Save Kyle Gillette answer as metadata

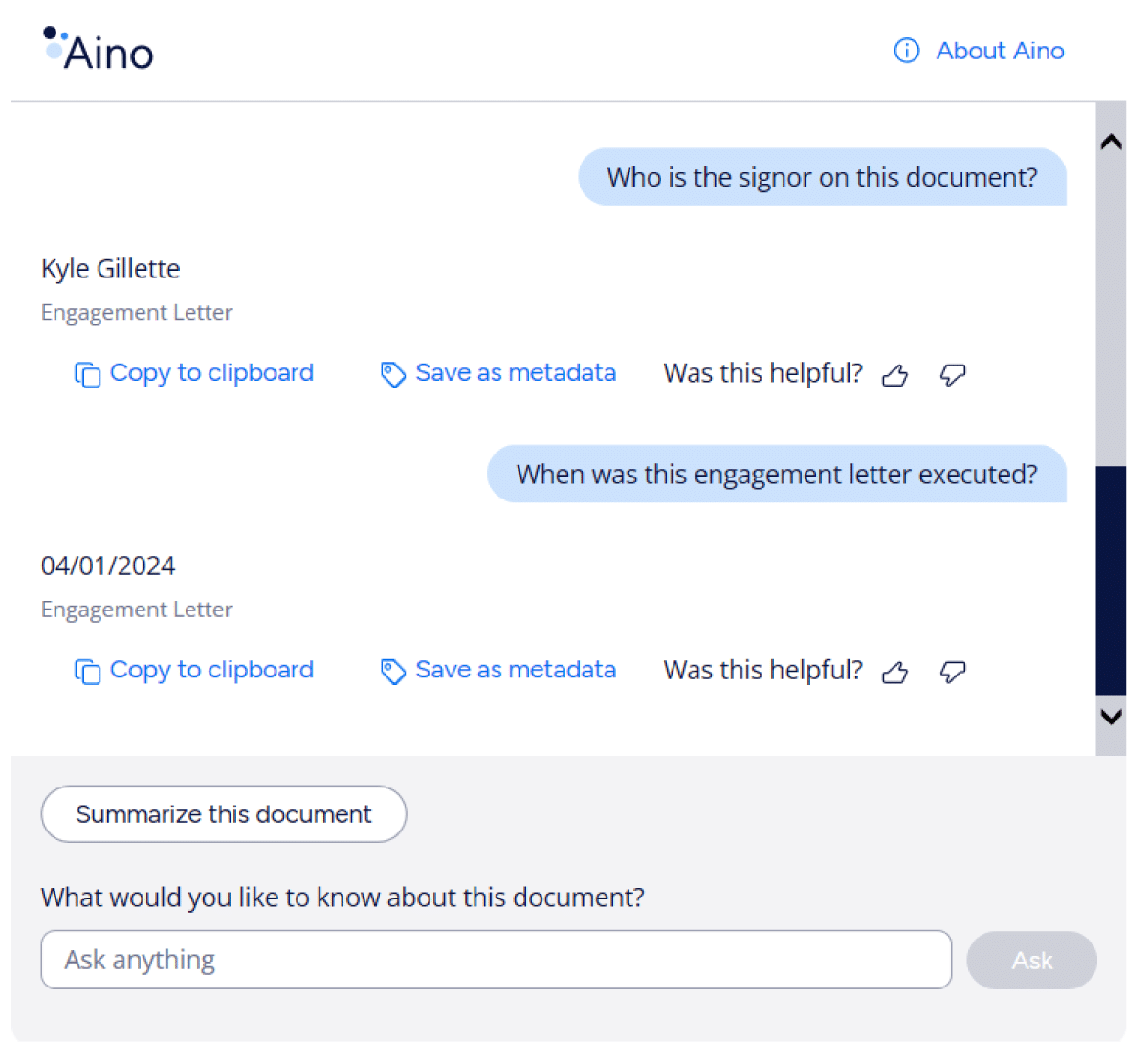[x=497, y=373]
